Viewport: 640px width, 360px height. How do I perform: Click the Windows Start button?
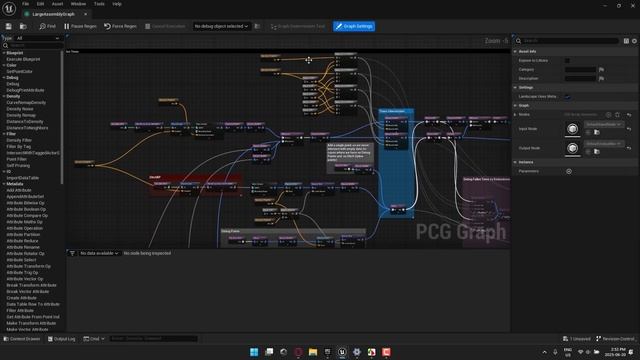point(254,352)
